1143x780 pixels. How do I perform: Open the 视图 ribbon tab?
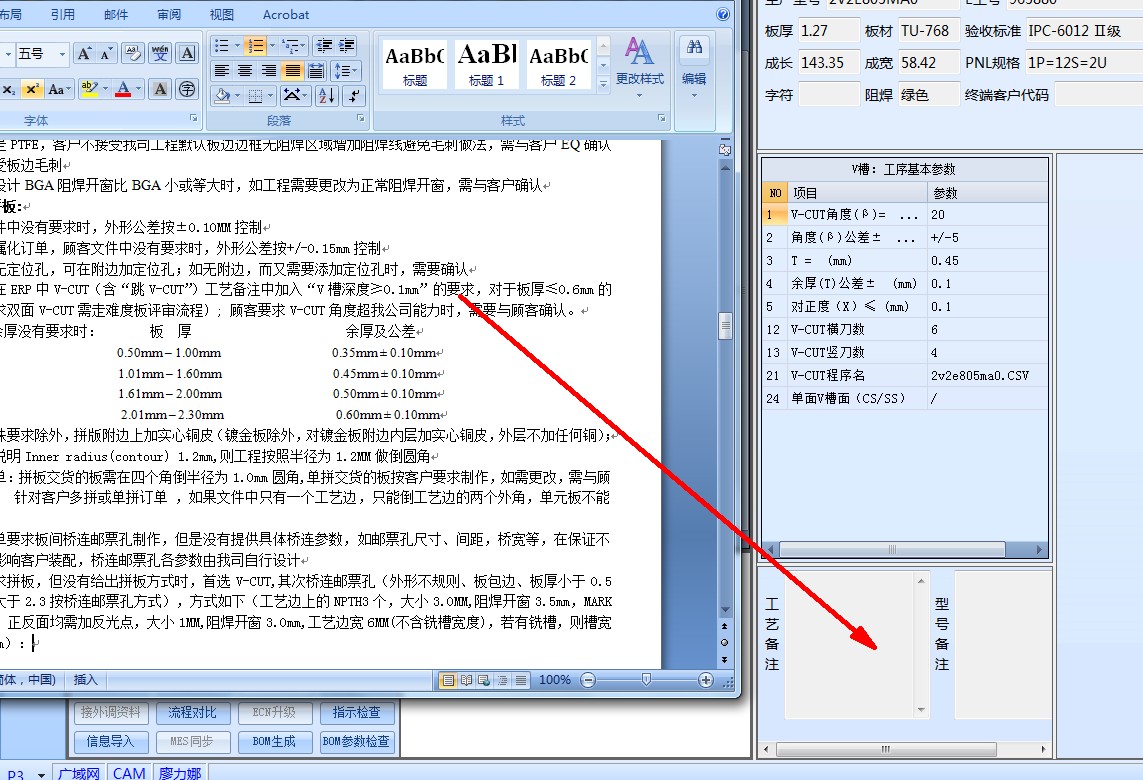tap(222, 15)
